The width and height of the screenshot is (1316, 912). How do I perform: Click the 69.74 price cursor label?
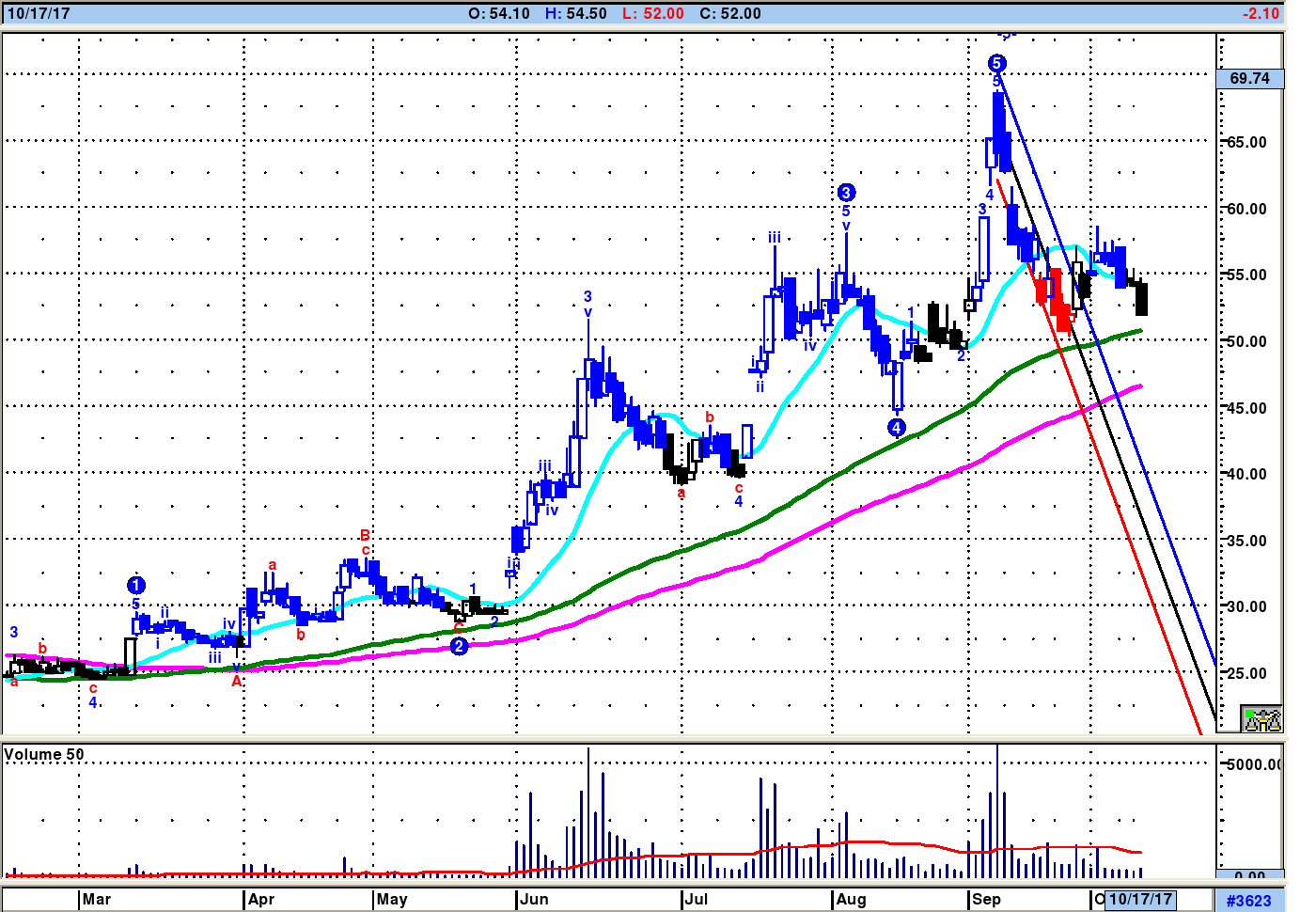1249,78
